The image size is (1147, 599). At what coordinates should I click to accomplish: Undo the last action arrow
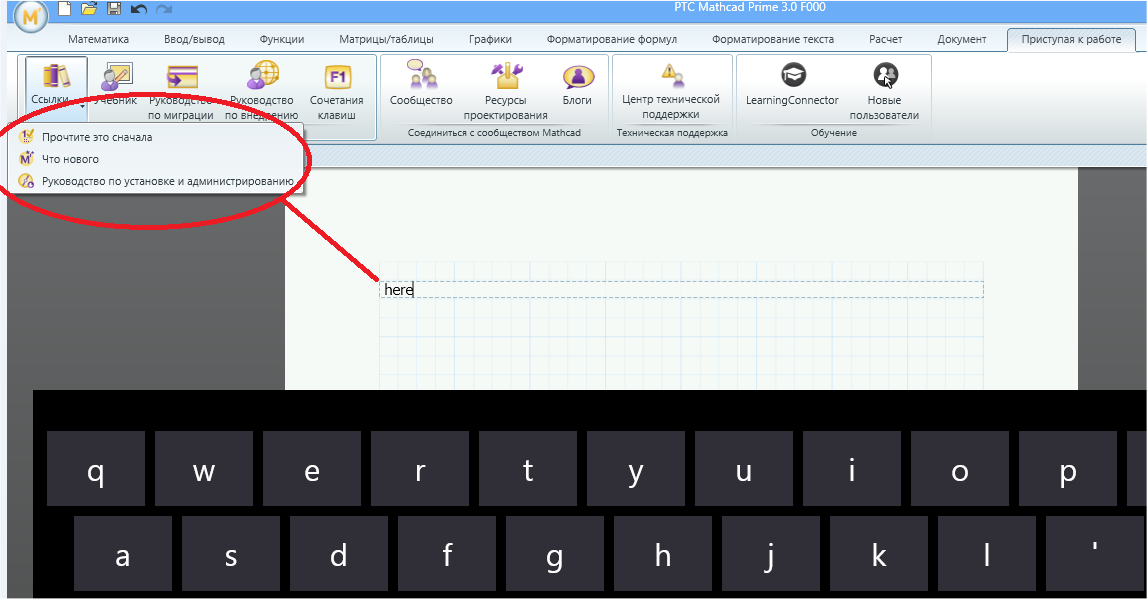[138, 10]
